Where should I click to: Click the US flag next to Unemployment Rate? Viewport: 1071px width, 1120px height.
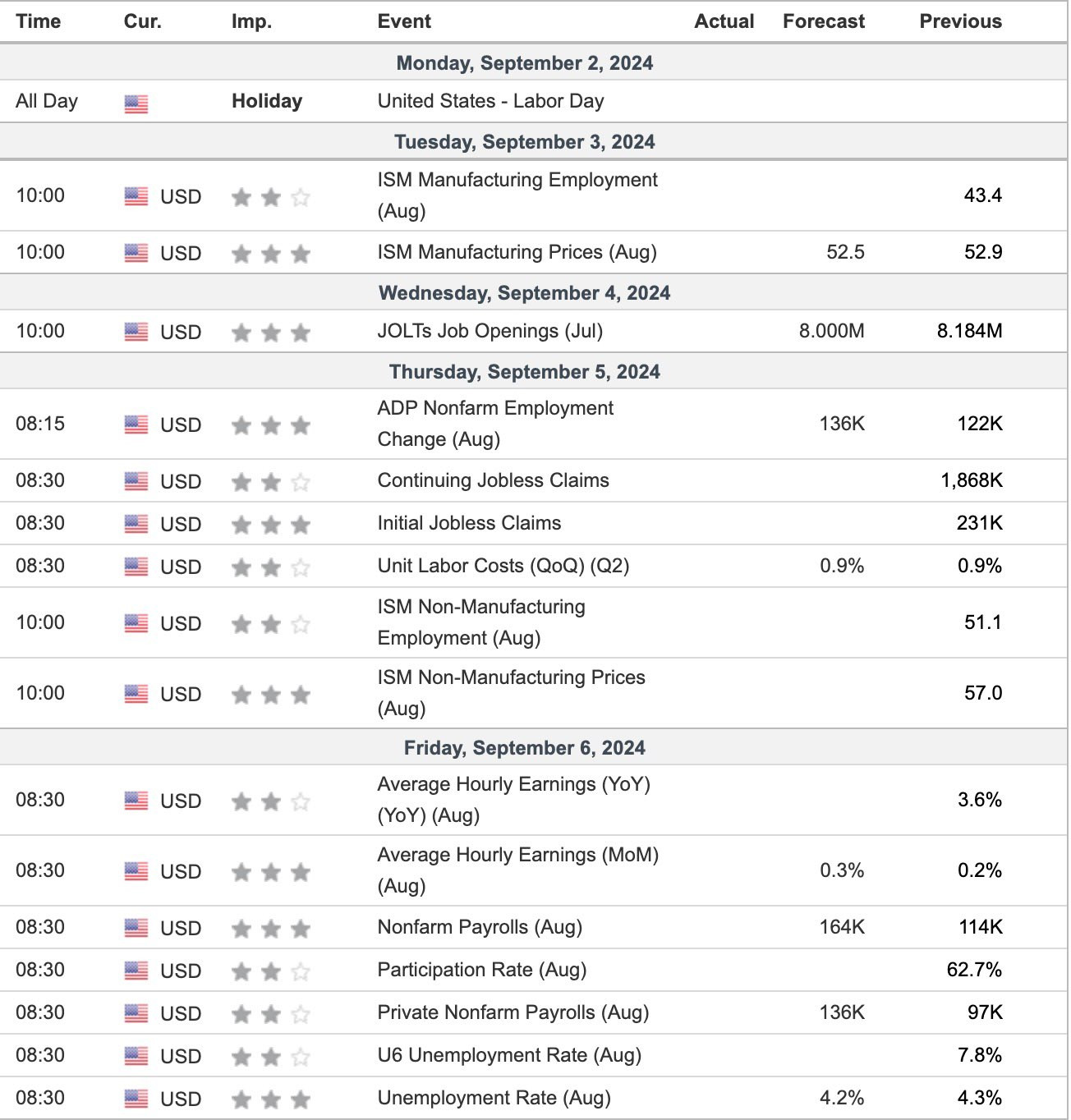pyautogui.click(x=136, y=1099)
